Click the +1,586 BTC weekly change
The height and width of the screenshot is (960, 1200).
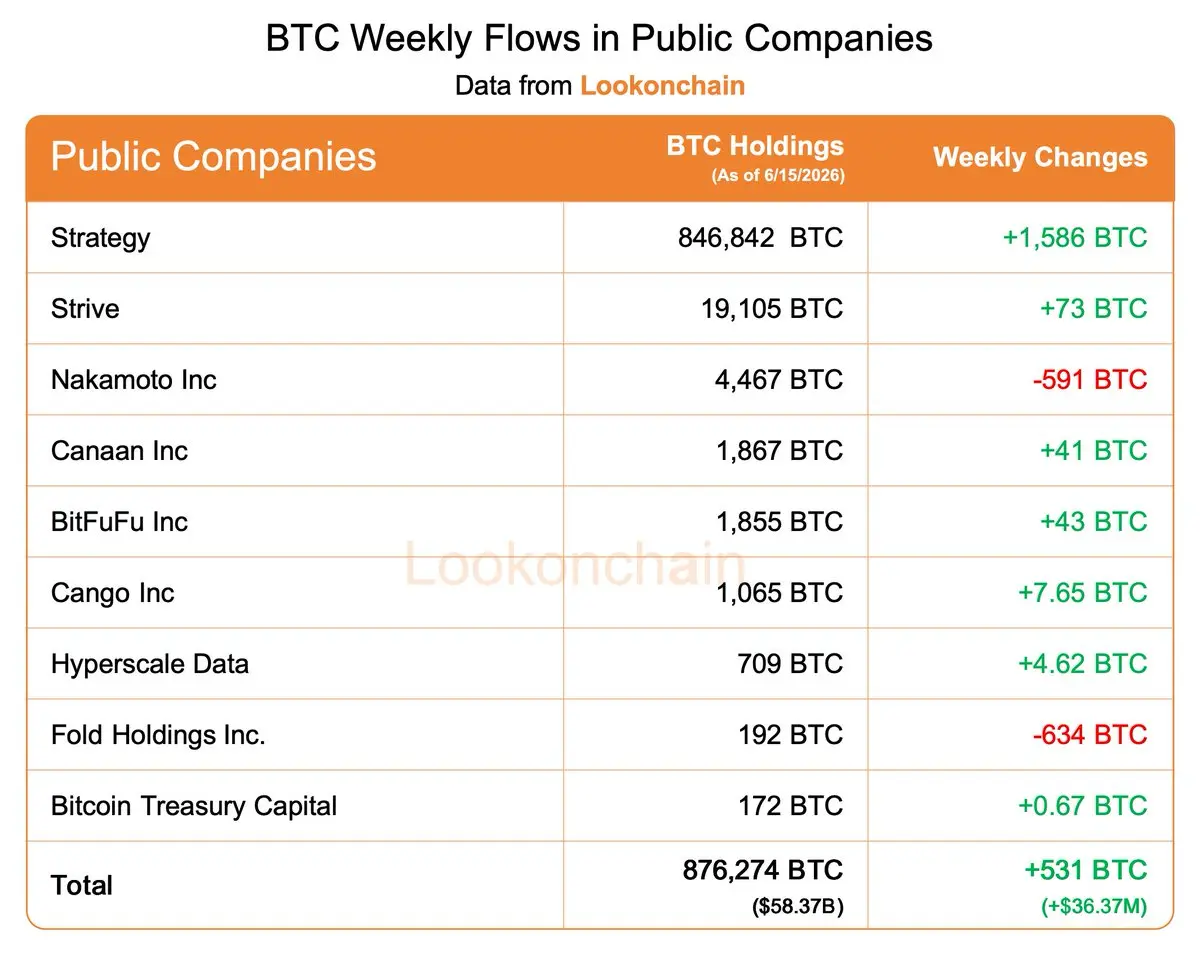point(1075,237)
